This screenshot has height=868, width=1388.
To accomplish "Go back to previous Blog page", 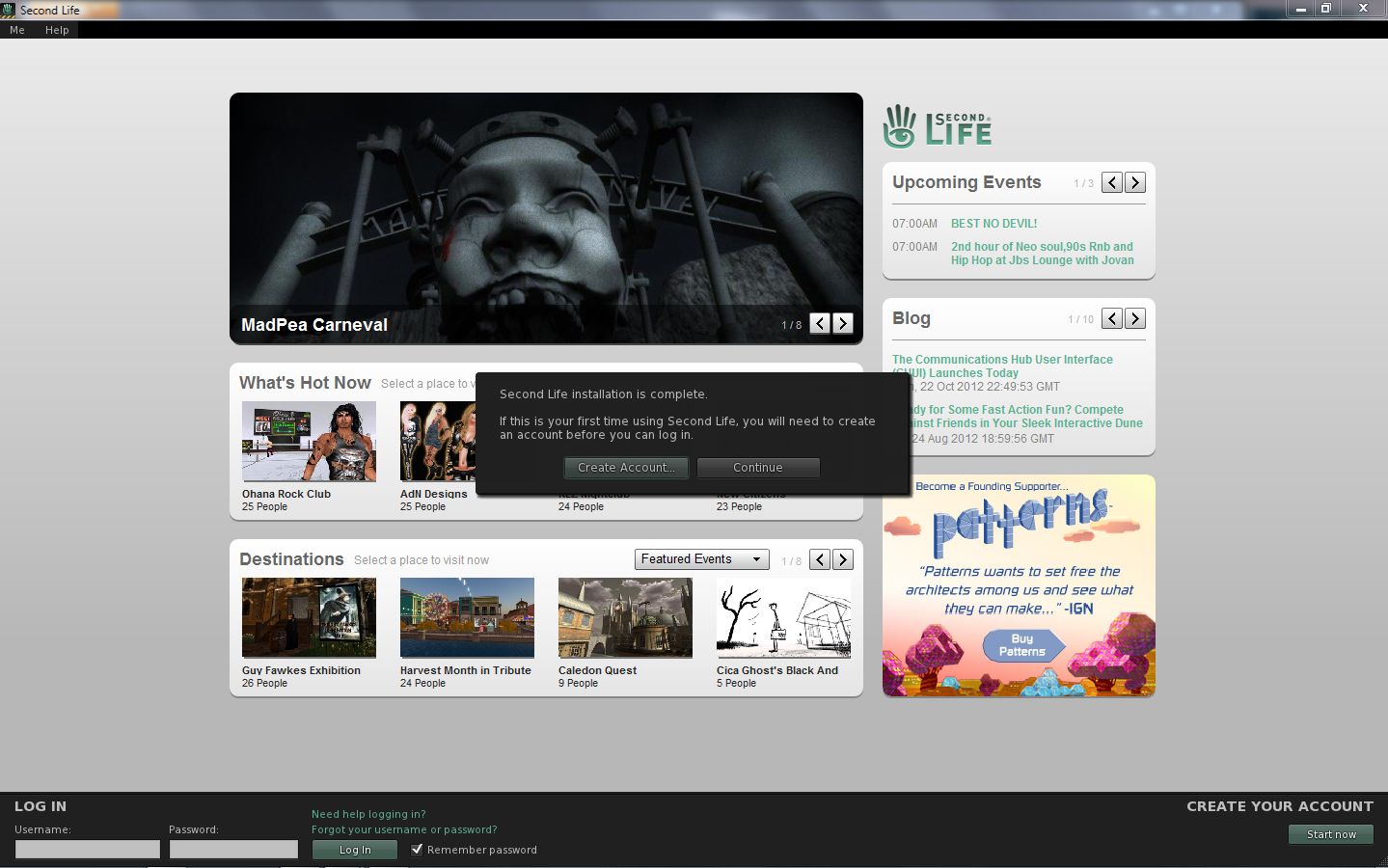I will (1112, 318).
